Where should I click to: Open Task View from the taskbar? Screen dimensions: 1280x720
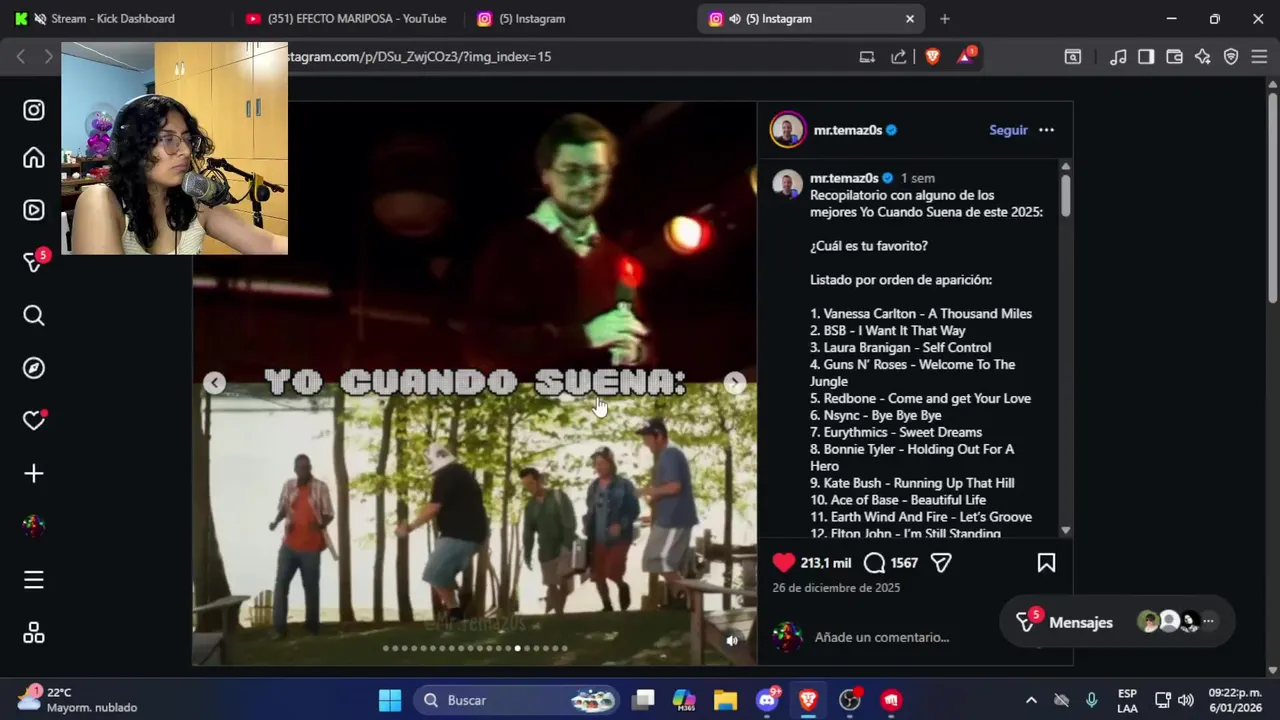click(x=644, y=700)
